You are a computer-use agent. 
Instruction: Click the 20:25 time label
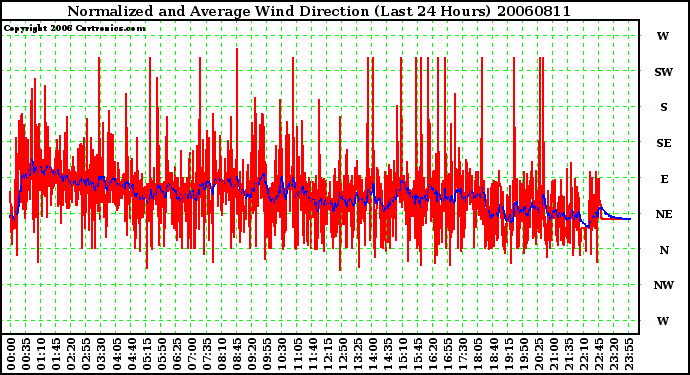point(538,354)
